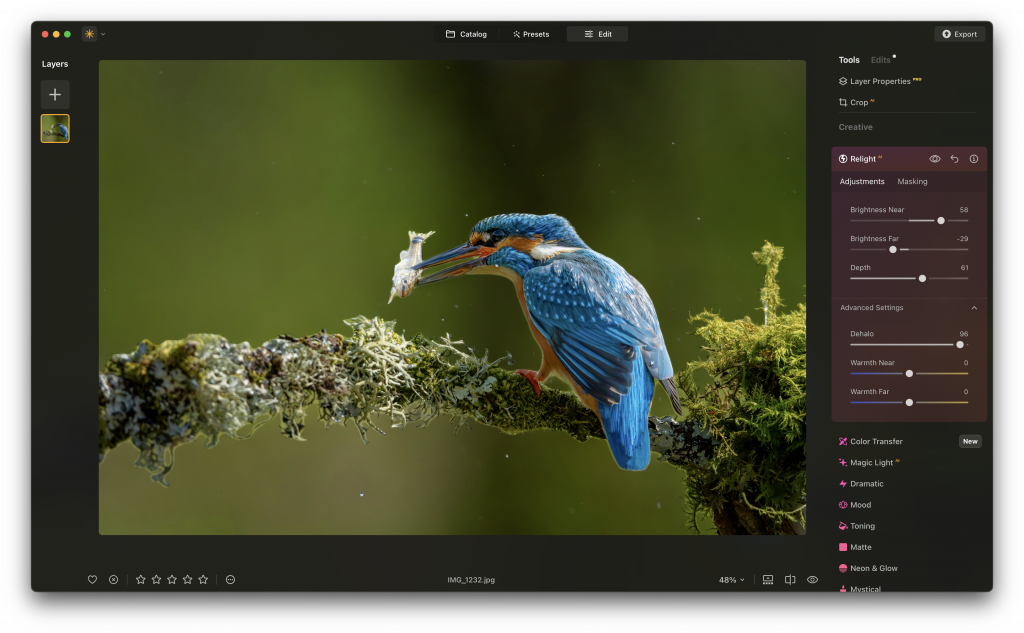Rate the photo one star
Viewport: 1024px width, 633px height.
[140, 579]
